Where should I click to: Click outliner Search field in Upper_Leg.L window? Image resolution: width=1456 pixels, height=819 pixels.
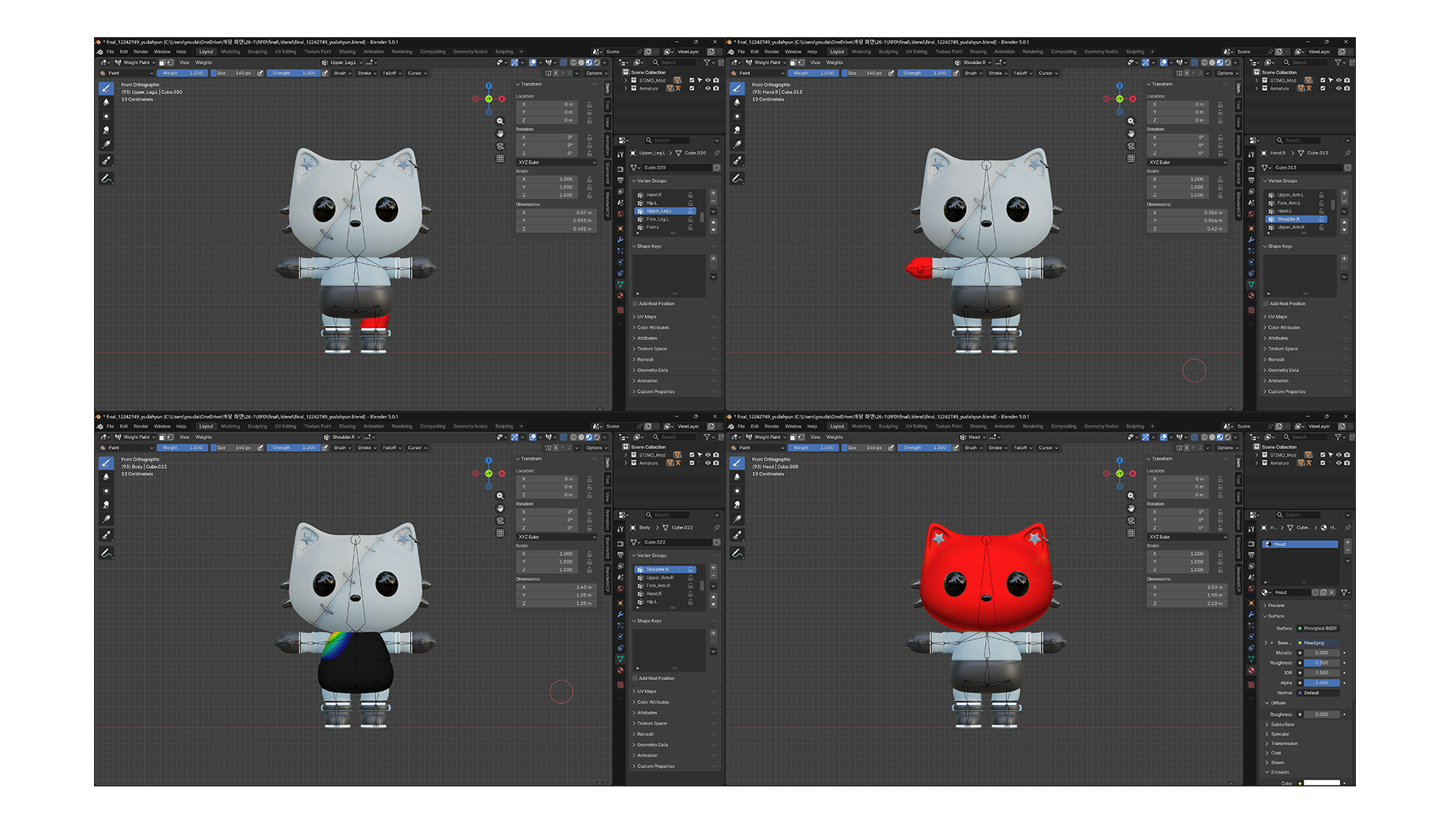674,62
